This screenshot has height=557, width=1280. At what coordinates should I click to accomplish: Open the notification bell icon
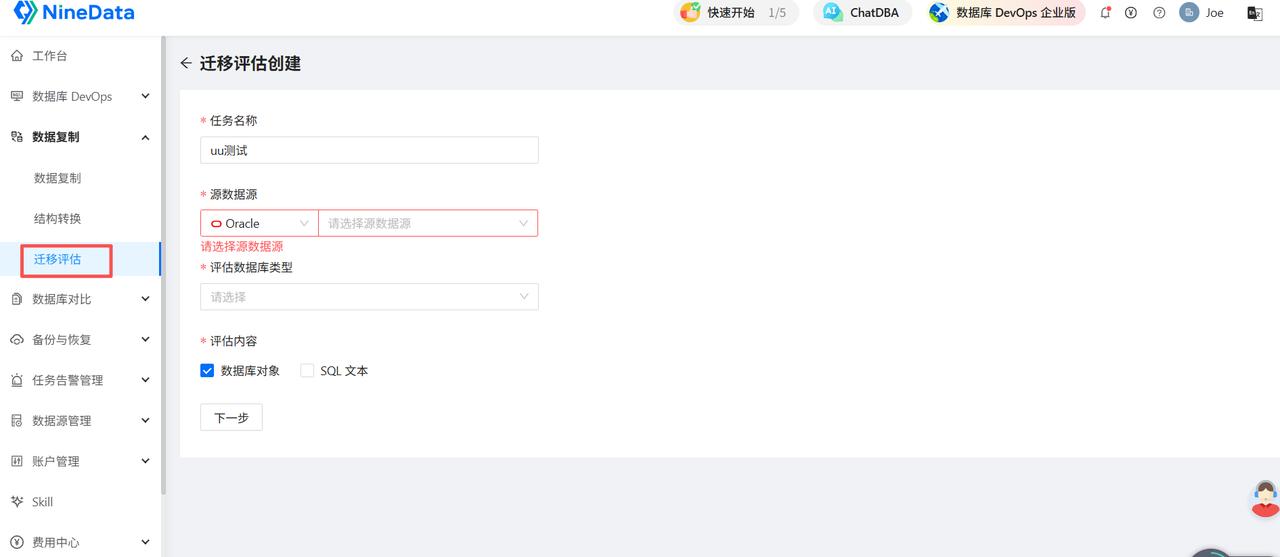(1105, 13)
